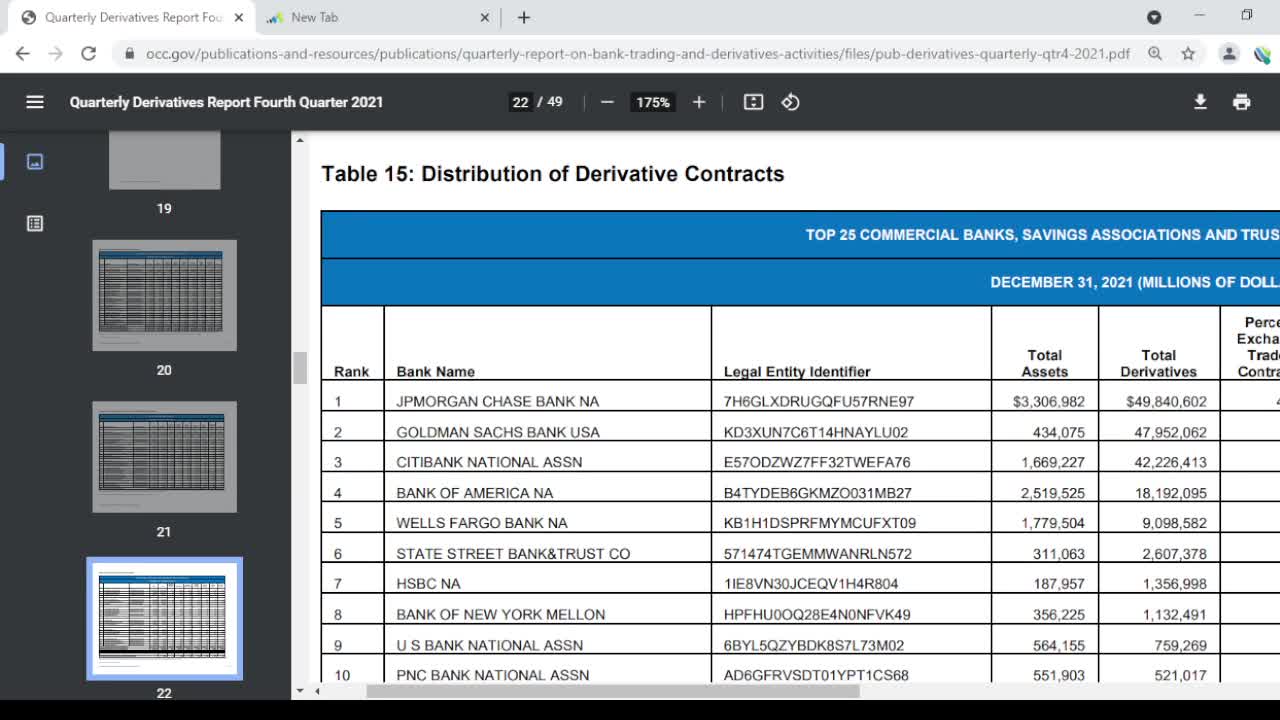Viewport: 1280px width, 720px height.
Task: Open the tab search dropdown arrow
Action: pos(1154,17)
